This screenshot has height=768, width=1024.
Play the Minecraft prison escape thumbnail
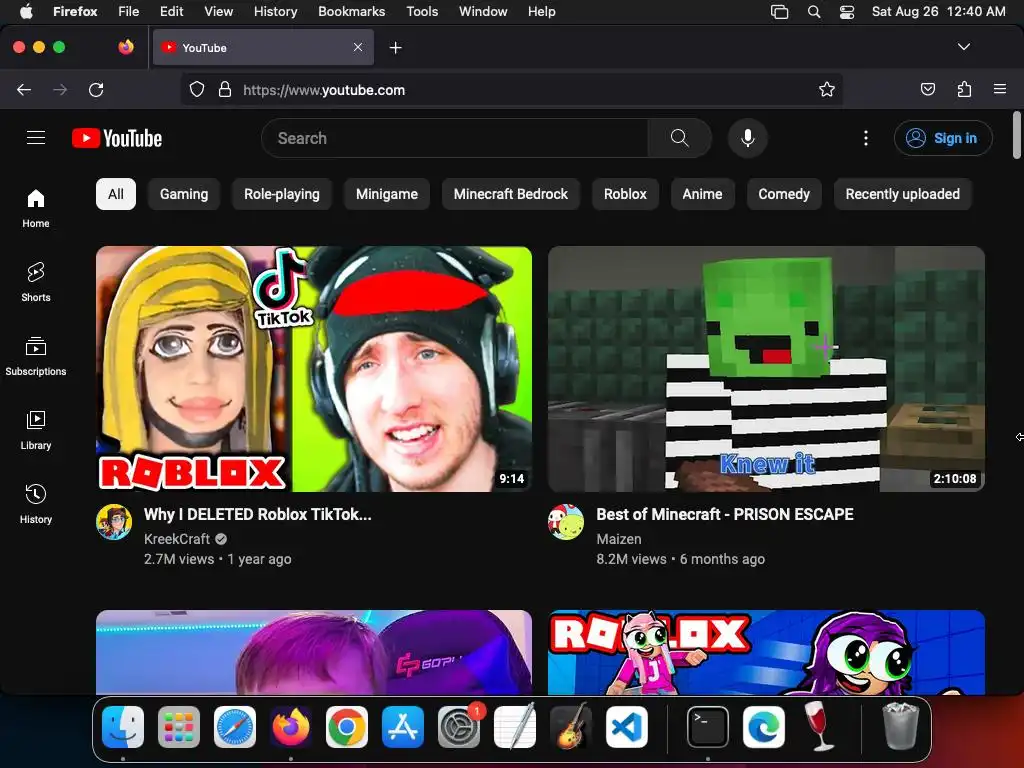(766, 369)
